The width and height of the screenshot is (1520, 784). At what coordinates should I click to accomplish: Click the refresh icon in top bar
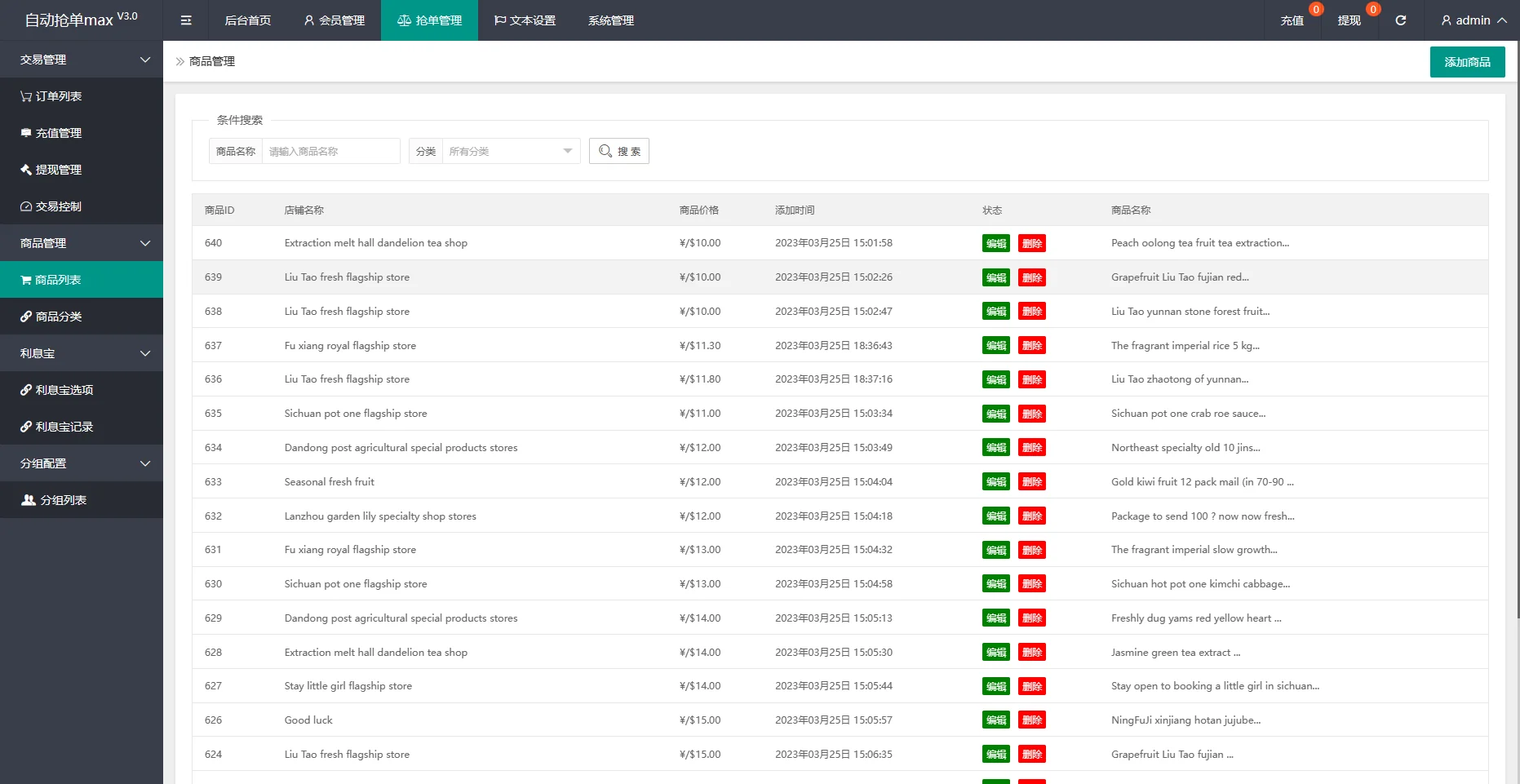pos(1401,20)
